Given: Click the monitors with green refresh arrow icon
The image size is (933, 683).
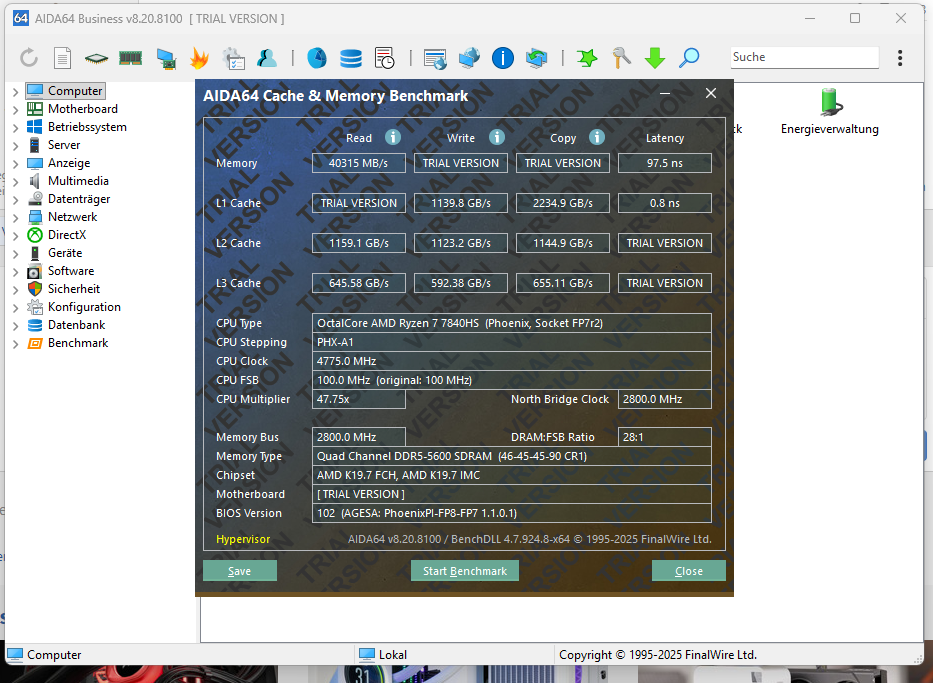Looking at the screenshot, I should tap(536, 58).
